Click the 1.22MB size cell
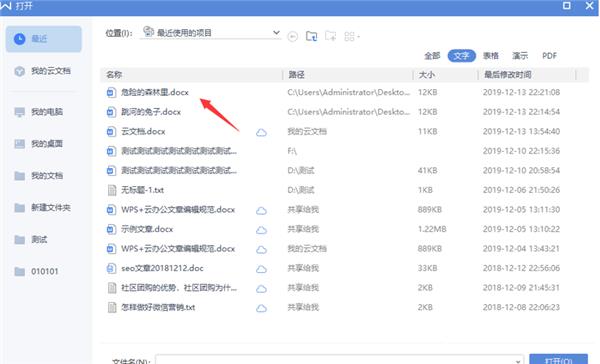The image size is (600, 364). (x=432, y=229)
